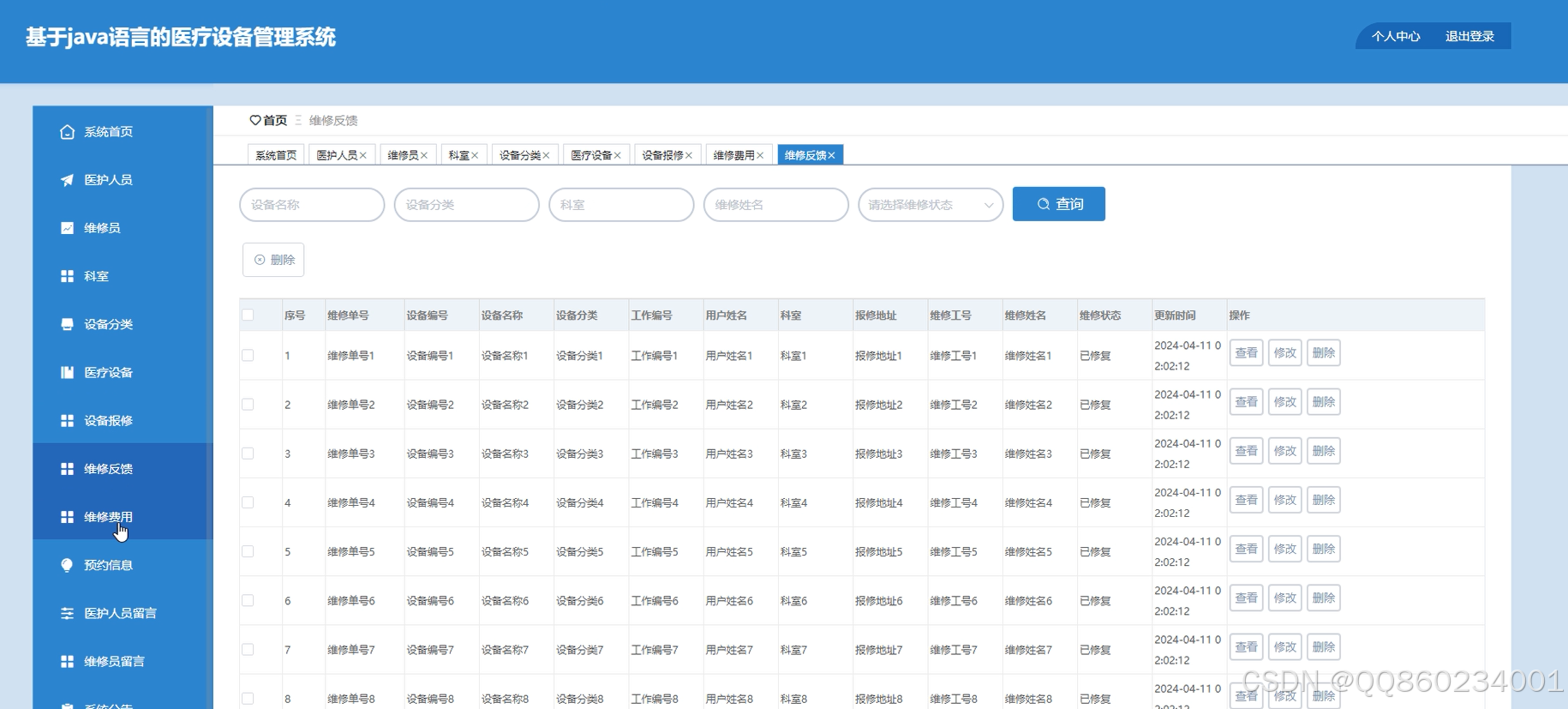1568x709 pixels.
Task: Close the 维修员 tab with its x
Action: pyautogui.click(x=424, y=155)
